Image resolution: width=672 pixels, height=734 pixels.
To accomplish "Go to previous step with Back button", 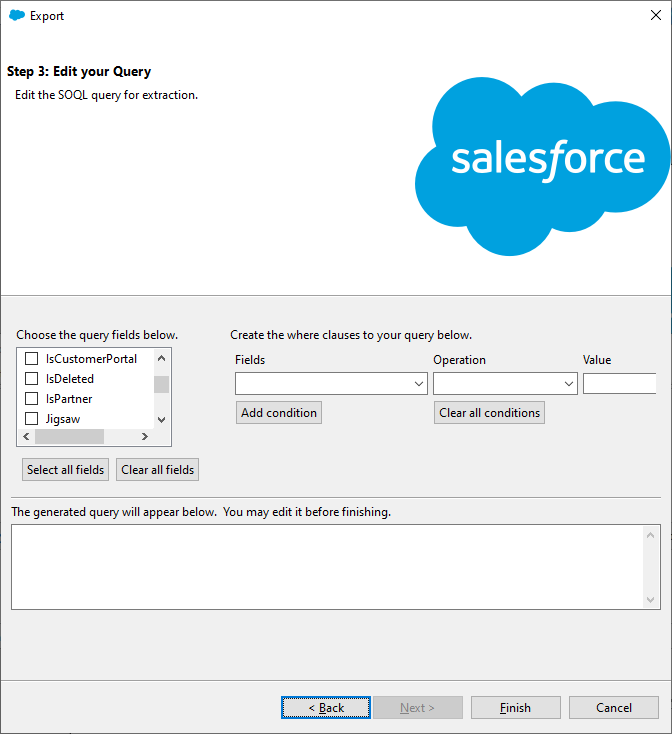I will [x=326, y=707].
